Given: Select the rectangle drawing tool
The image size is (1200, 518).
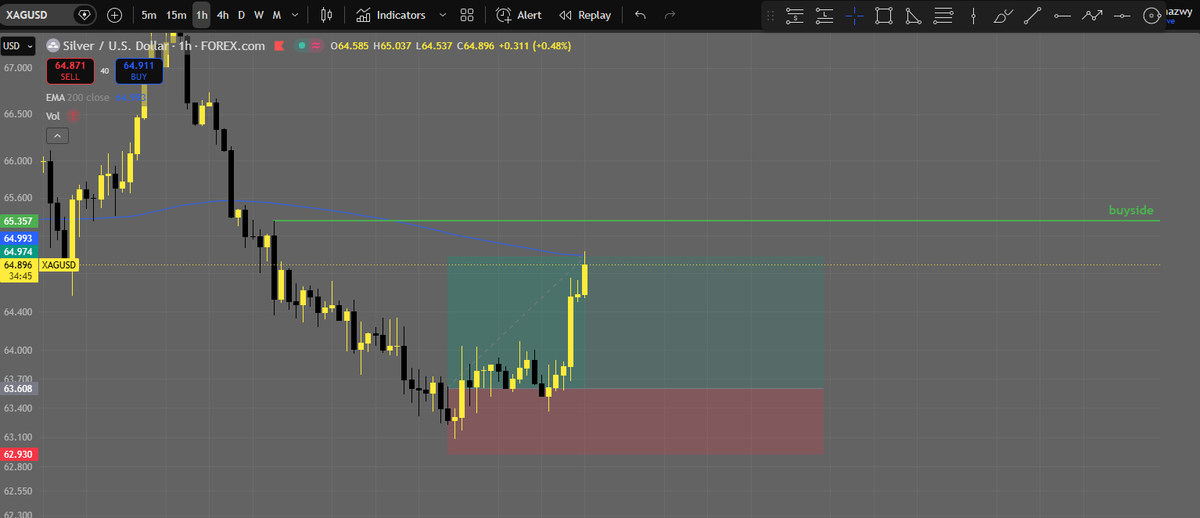Looking at the screenshot, I should point(884,15).
